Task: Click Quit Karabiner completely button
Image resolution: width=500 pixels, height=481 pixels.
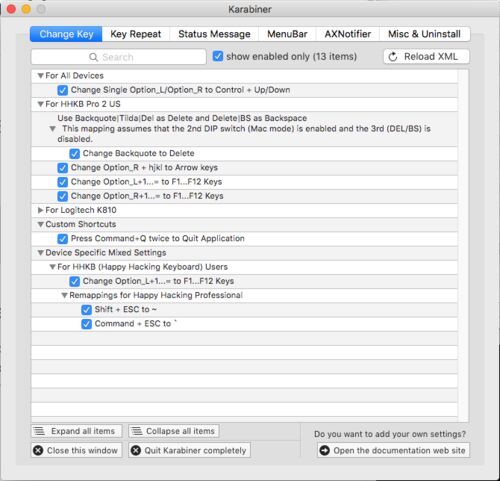Action: pos(189,450)
